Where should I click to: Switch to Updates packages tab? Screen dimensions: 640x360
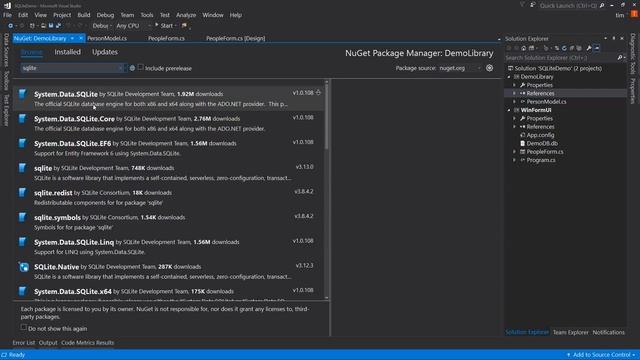(105, 52)
